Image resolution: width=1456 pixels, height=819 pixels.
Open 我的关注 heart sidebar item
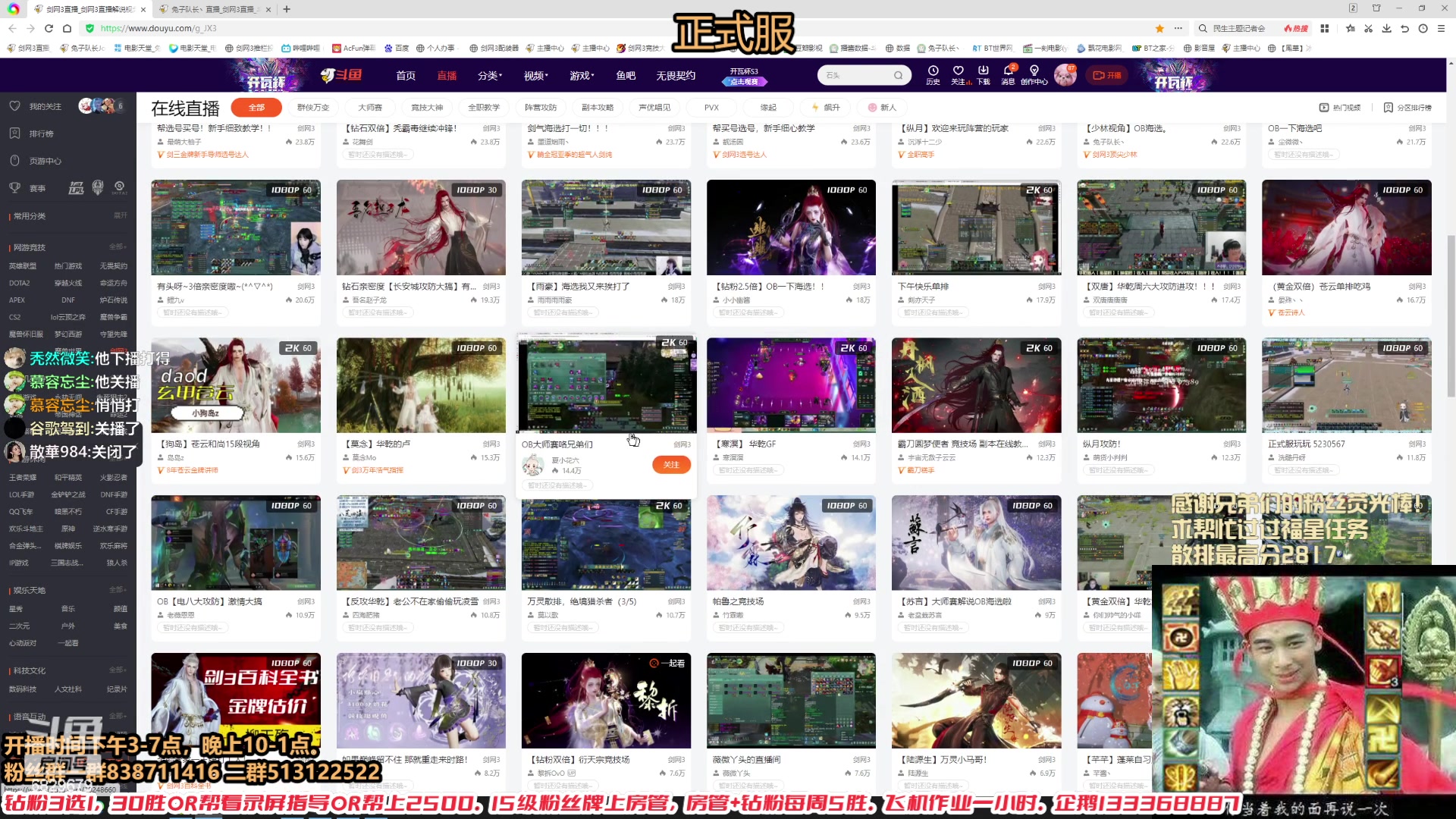pos(45,106)
